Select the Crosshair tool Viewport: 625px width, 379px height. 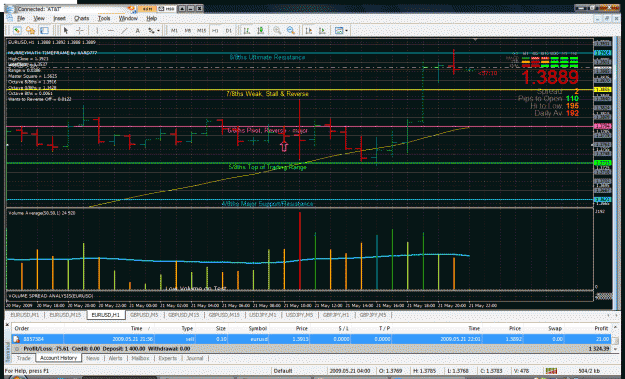80,30
